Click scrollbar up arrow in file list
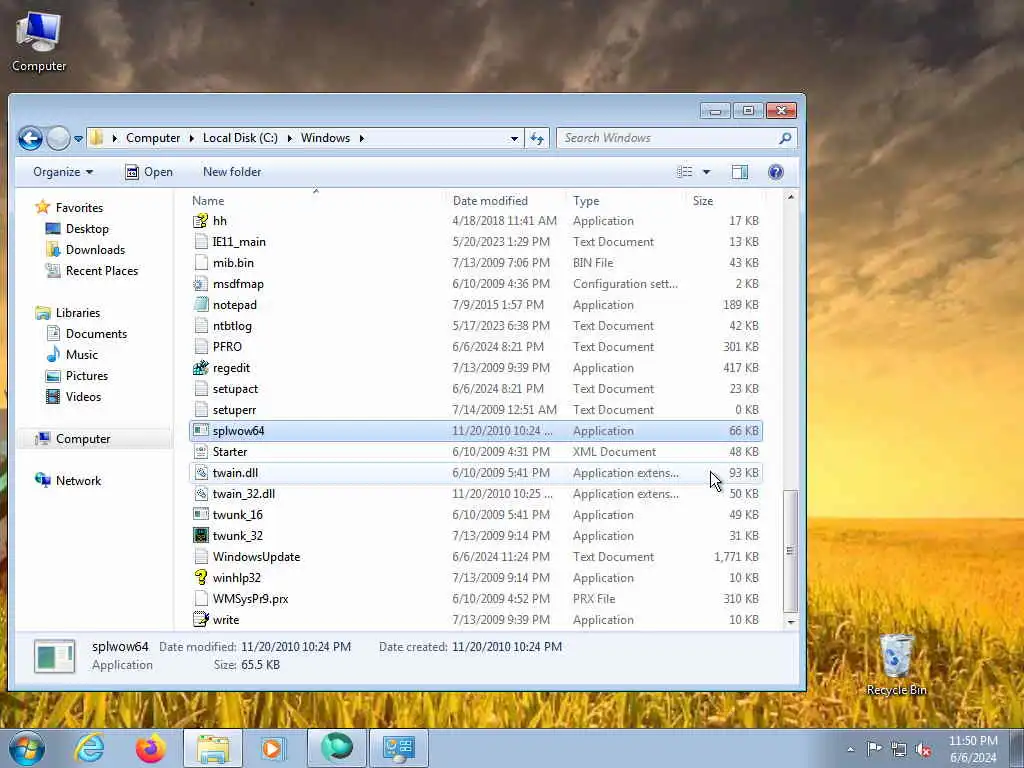The width and height of the screenshot is (1024, 768). click(x=790, y=197)
